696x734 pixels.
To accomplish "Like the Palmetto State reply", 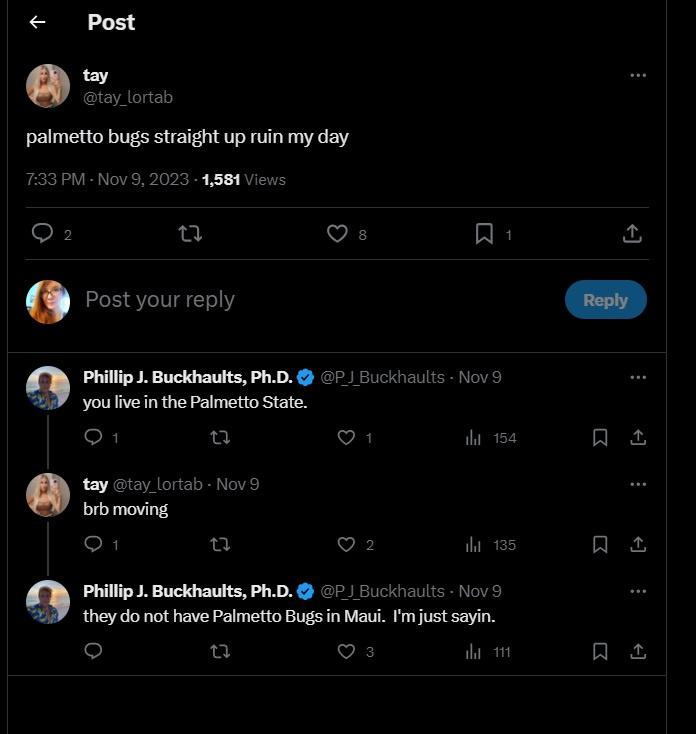I will 346,438.
